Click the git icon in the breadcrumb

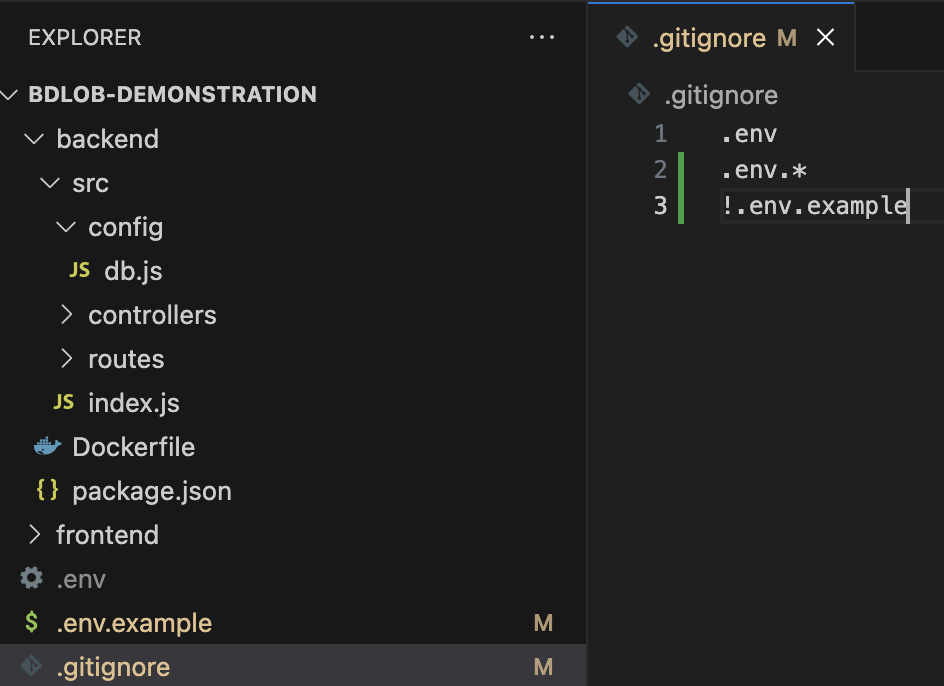point(639,94)
